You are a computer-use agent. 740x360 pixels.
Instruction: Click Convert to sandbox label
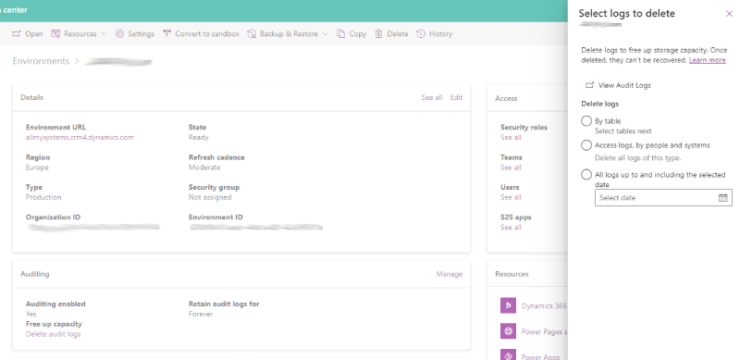pyautogui.click(x=207, y=34)
